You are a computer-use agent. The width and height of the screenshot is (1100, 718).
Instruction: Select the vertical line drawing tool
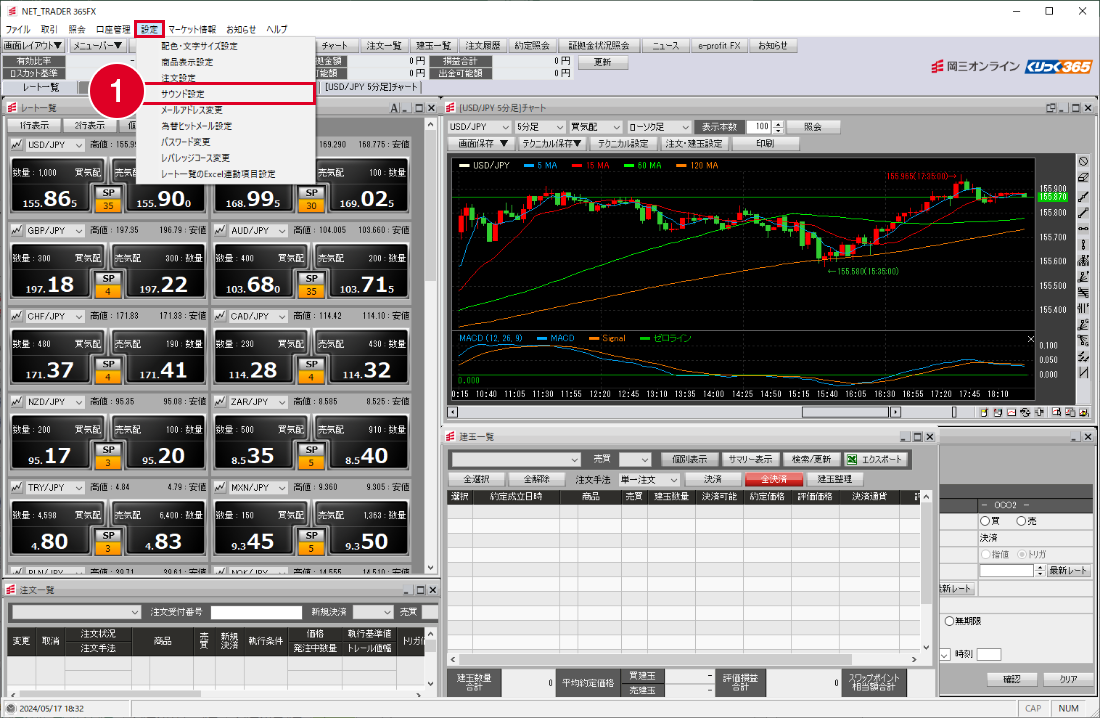click(x=1084, y=244)
